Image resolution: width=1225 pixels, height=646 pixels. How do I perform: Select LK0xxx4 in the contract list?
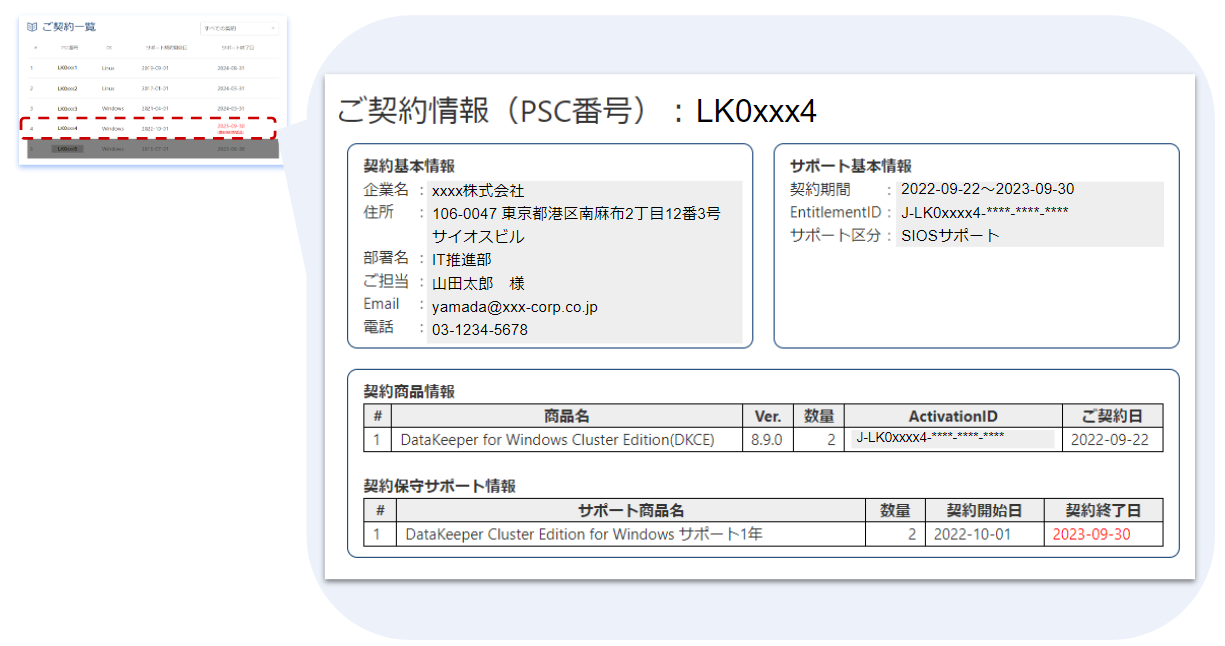coord(67,128)
